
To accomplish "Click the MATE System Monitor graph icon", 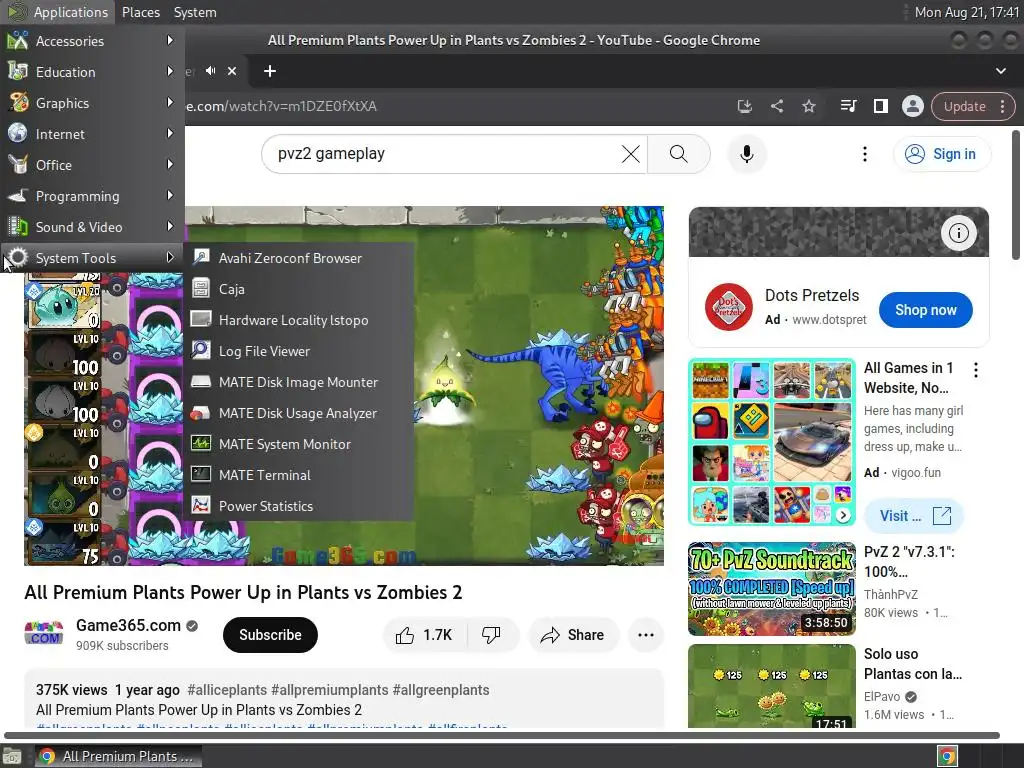I will click(x=200, y=443).
